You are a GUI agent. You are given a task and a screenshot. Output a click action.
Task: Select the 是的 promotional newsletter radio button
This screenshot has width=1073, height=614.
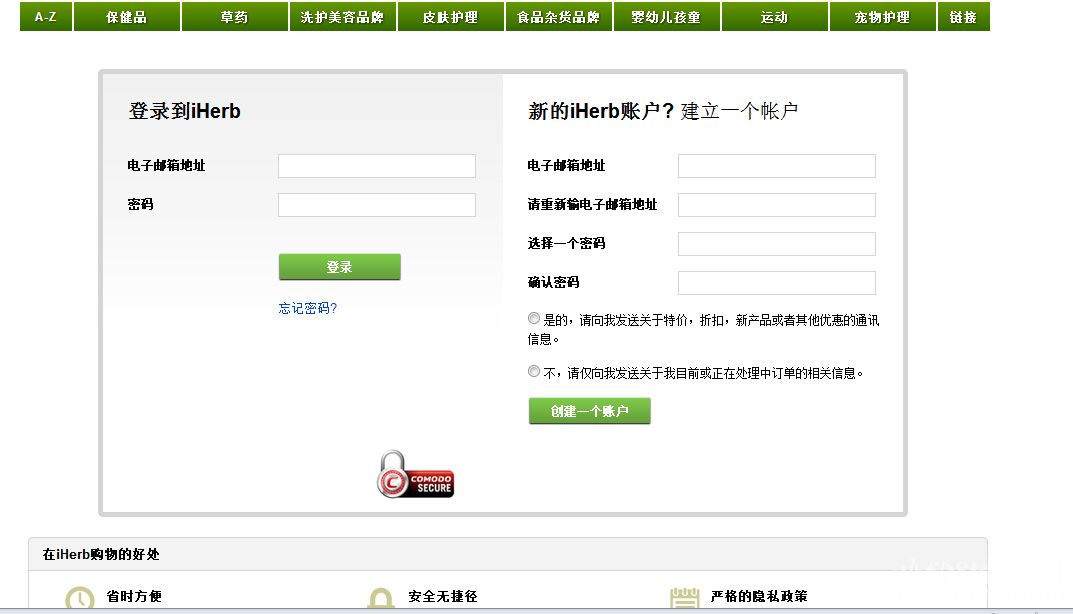coord(534,318)
